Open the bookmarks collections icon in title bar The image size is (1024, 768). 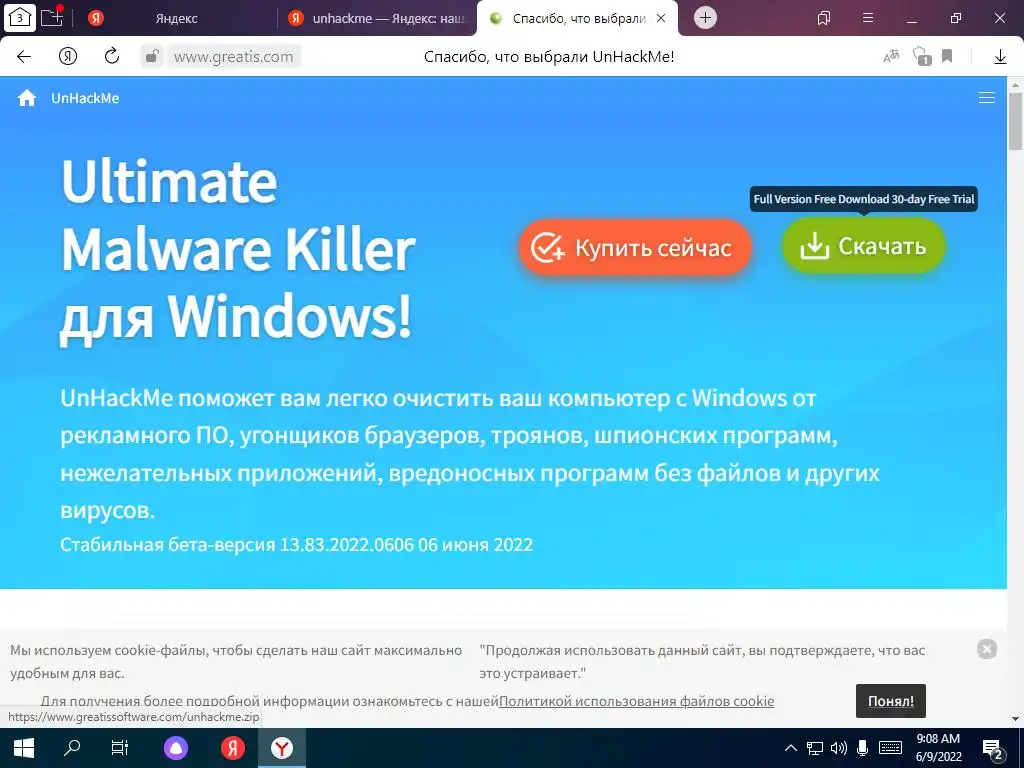tap(824, 18)
